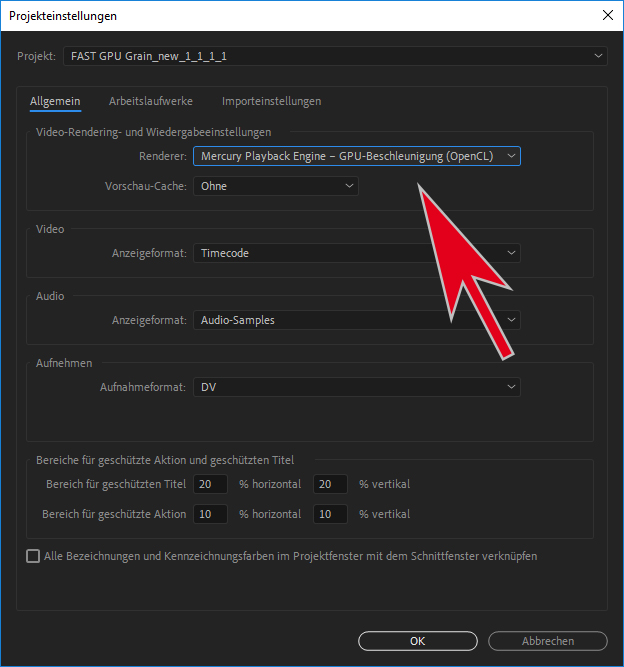Expand the Vorschau-Cache dropdown
This screenshot has height=667, width=624.
pos(276,186)
